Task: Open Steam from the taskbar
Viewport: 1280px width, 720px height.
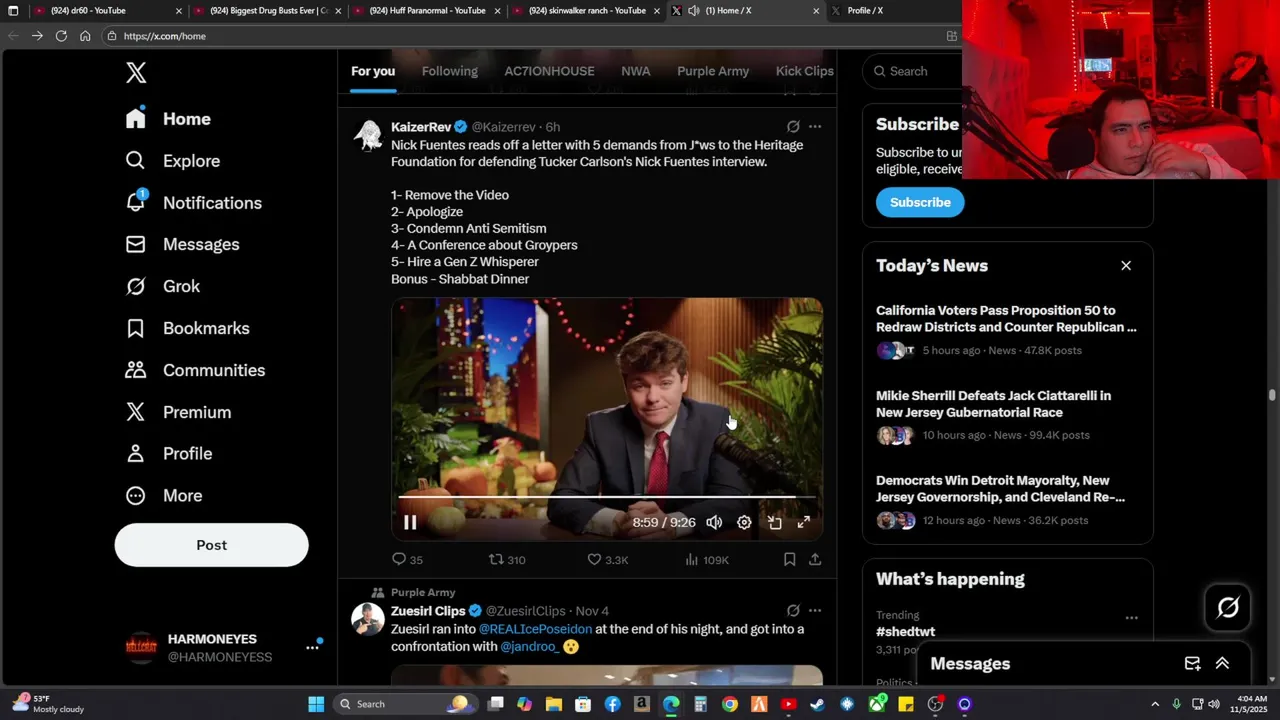Action: tap(818, 704)
